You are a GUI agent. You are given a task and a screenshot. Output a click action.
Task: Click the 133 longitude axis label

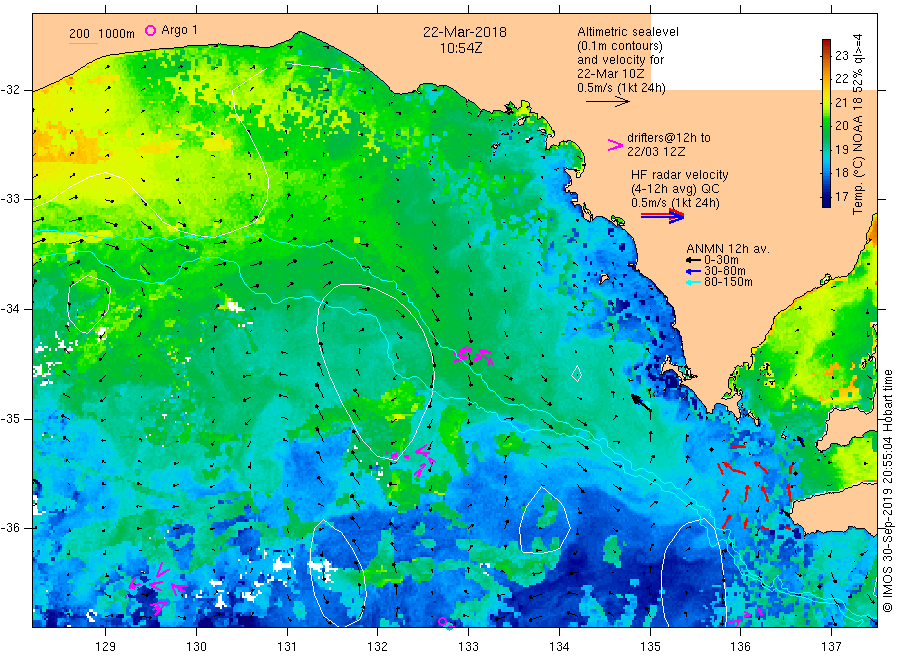click(x=468, y=647)
